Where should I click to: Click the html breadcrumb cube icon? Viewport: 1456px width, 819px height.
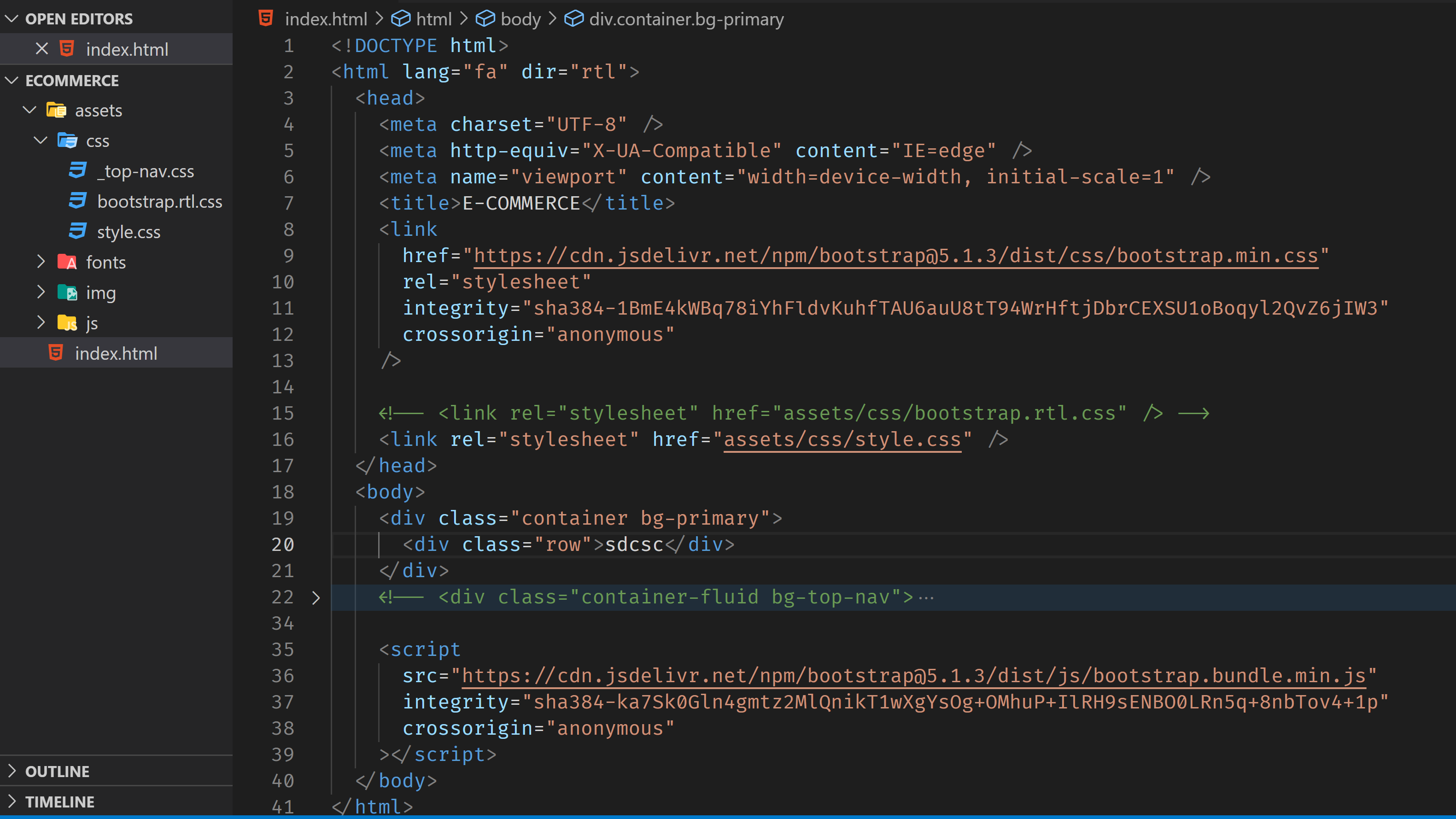coord(401,18)
